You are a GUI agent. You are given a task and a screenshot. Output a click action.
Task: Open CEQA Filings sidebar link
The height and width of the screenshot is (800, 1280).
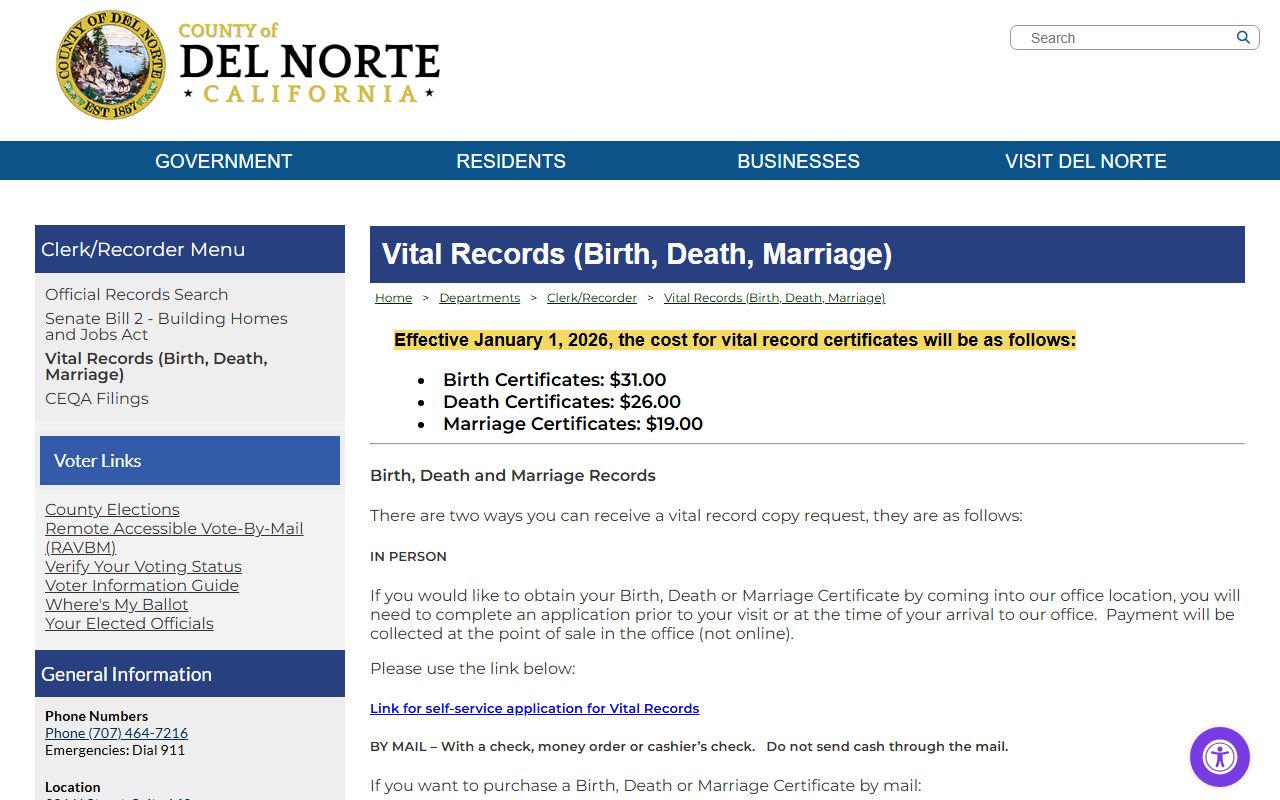tap(97, 398)
